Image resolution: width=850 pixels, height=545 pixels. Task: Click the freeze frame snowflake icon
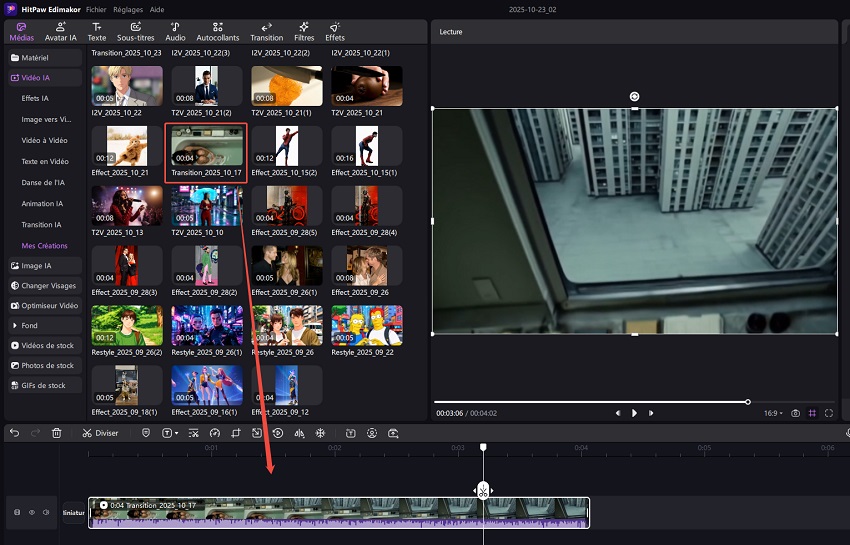pyautogui.click(x=320, y=433)
